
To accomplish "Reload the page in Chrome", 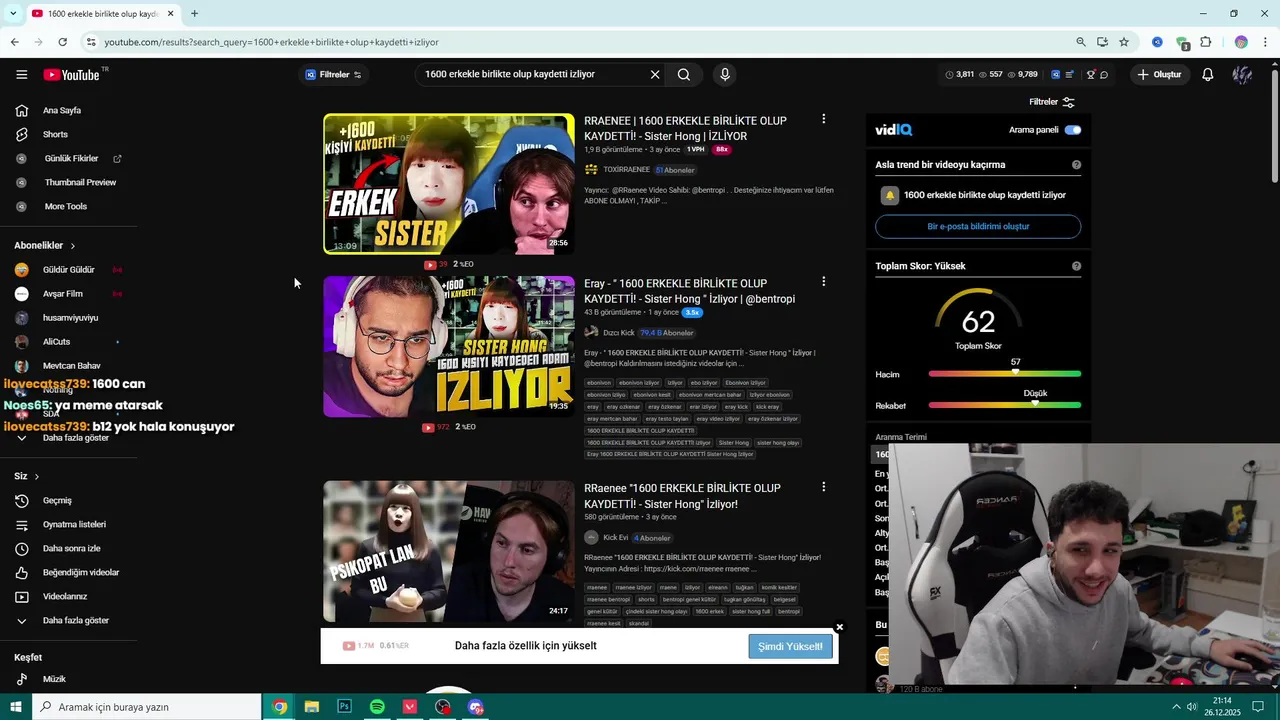I will click(x=62, y=42).
